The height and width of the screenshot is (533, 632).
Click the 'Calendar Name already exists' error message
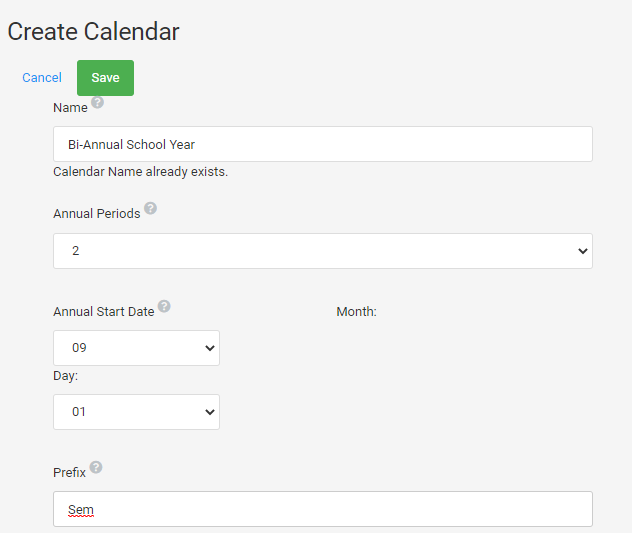pyautogui.click(x=141, y=172)
